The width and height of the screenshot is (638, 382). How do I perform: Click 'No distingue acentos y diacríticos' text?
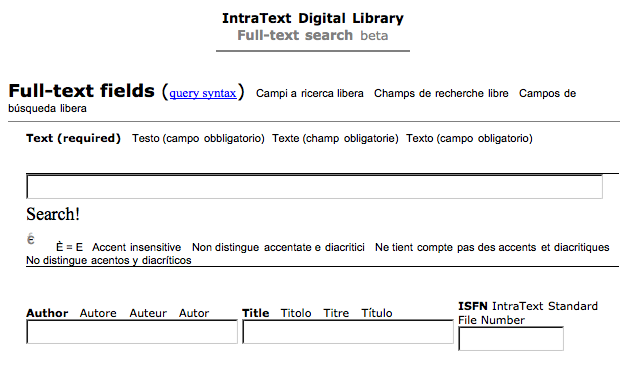(109, 260)
